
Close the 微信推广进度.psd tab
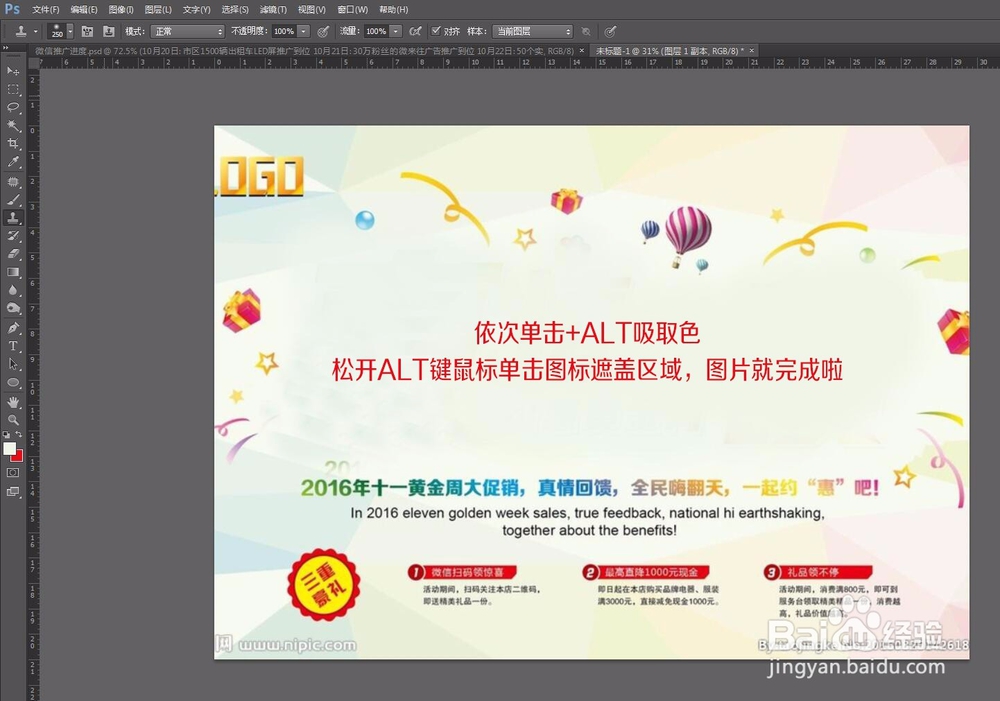point(582,50)
